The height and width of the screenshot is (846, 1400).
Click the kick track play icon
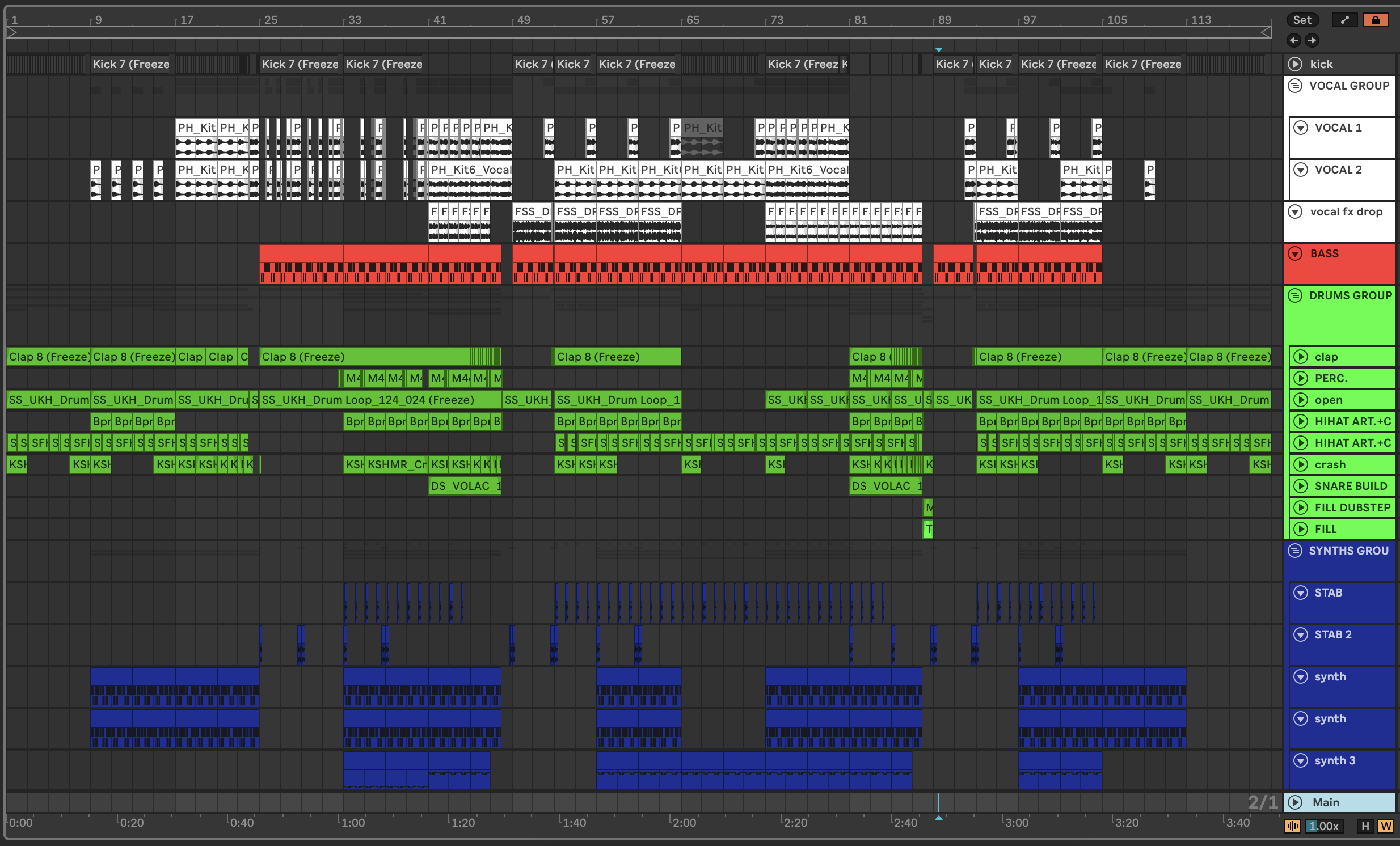tap(1295, 64)
